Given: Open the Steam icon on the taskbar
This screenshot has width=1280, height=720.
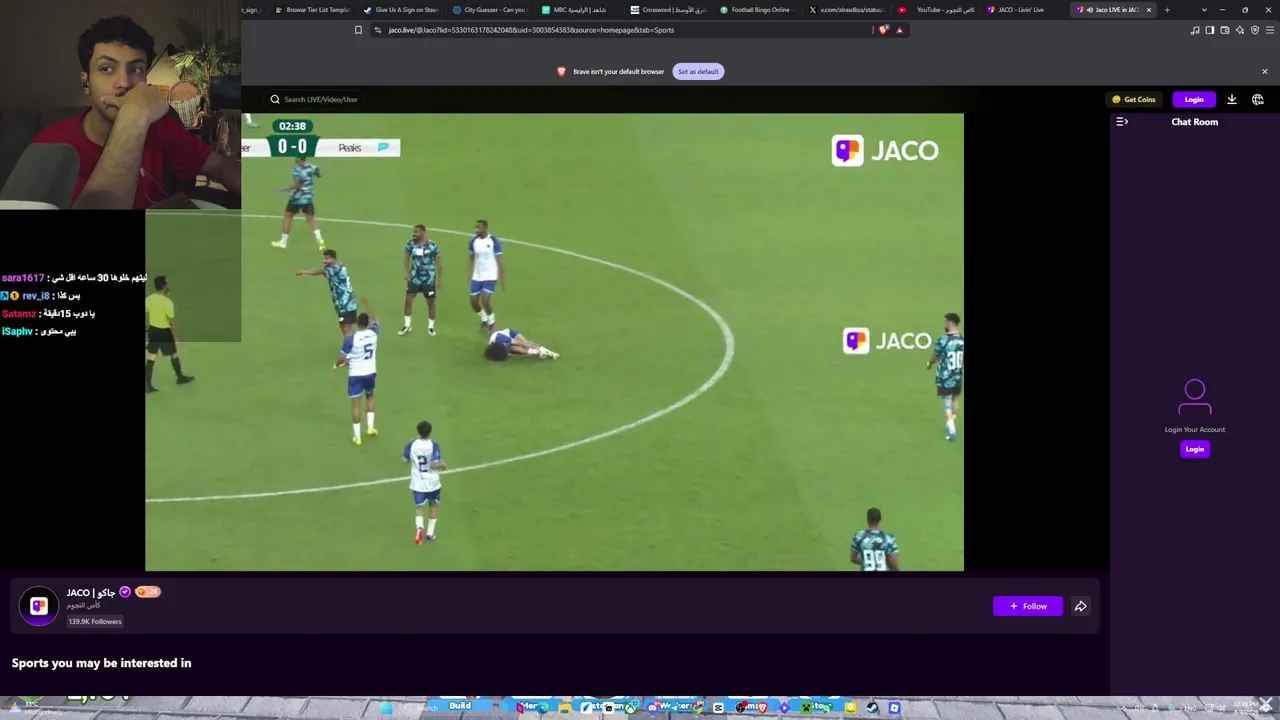Looking at the screenshot, I should click(x=872, y=708).
